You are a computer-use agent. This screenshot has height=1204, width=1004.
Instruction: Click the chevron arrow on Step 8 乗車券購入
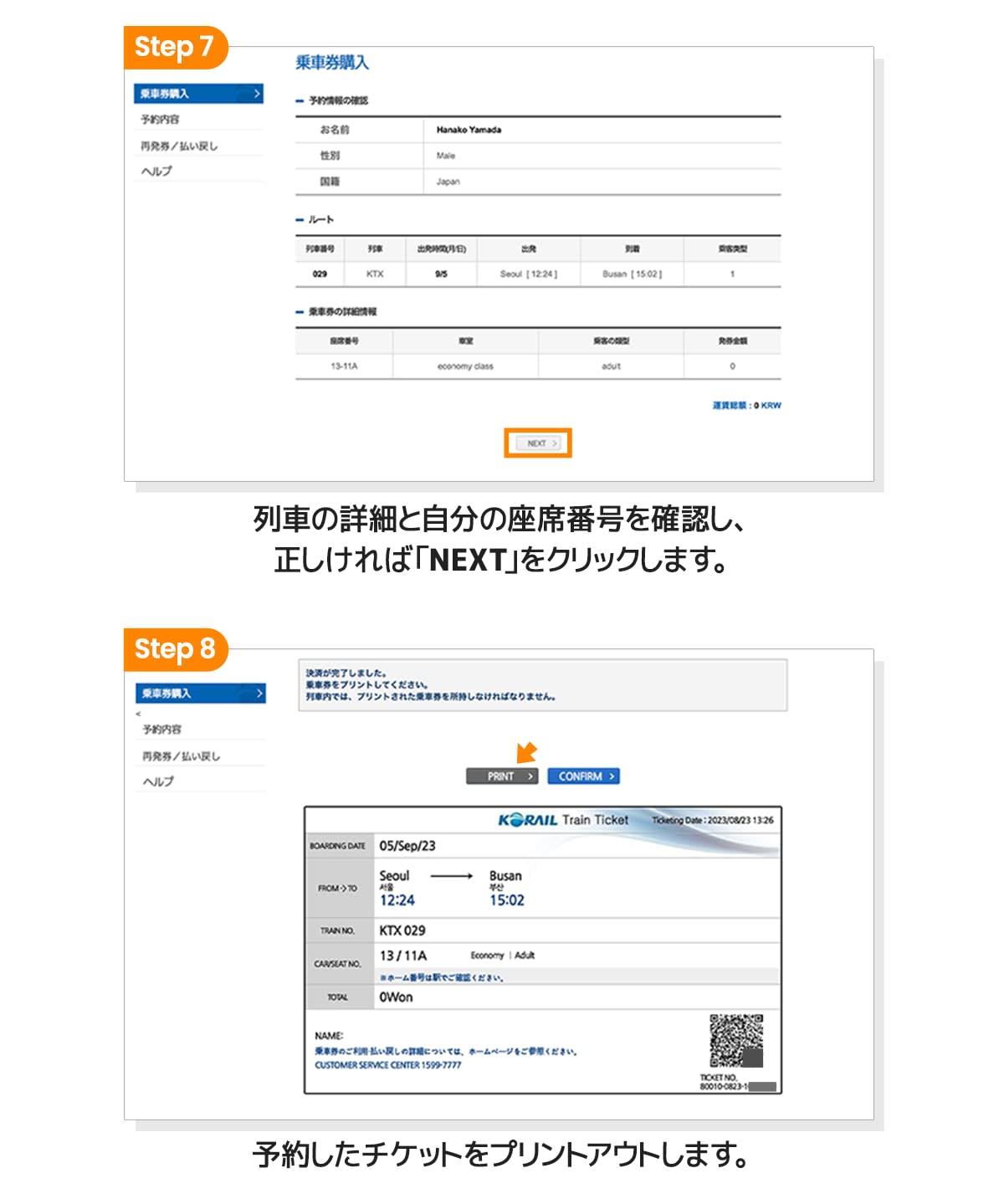tap(259, 694)
